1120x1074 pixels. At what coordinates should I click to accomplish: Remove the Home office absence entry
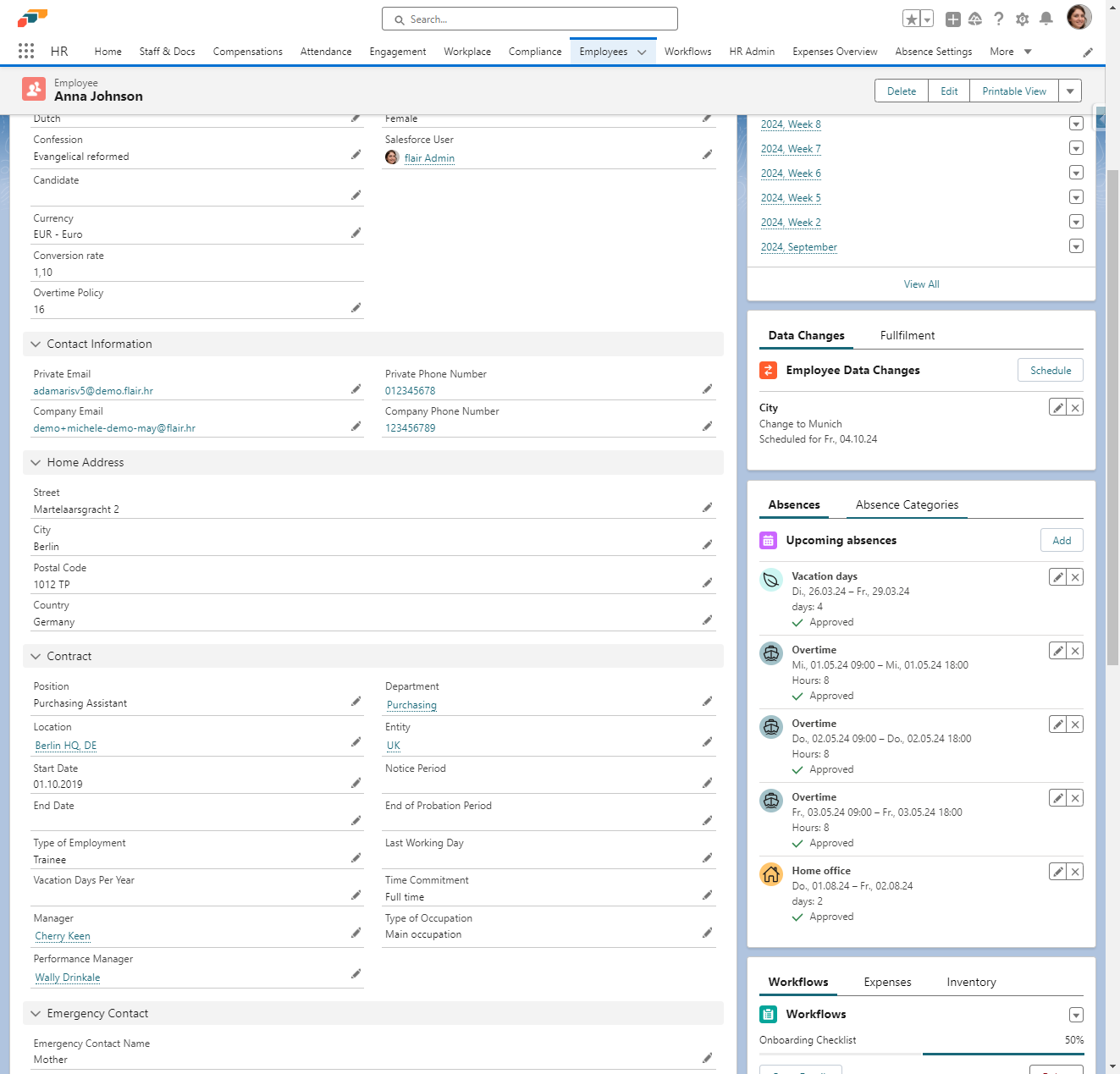tap(1075, 872)
